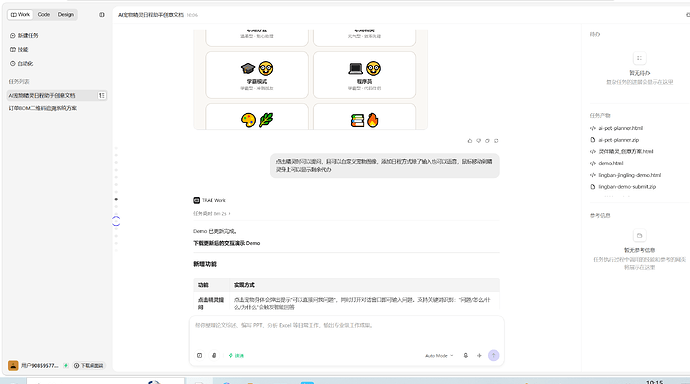The height and width of the screenshot is (384, 690).
Task: Click the file icon beside ai-pet-planner.zip
Action: (592, 140)
